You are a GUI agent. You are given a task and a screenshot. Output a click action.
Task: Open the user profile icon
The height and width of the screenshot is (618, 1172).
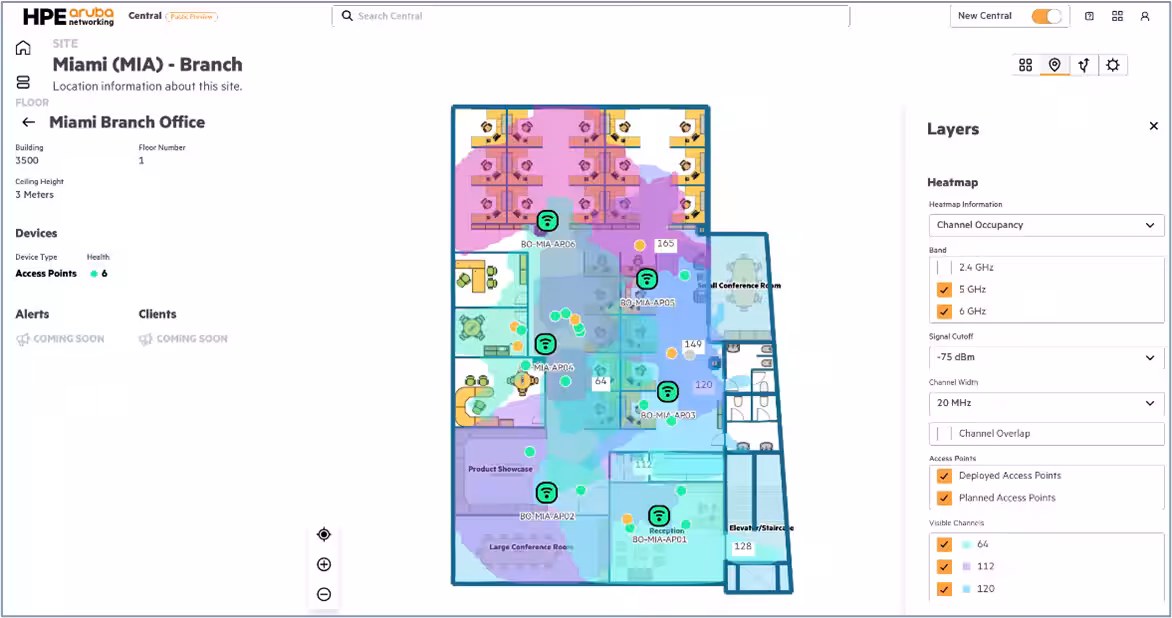pos(1144,16)
